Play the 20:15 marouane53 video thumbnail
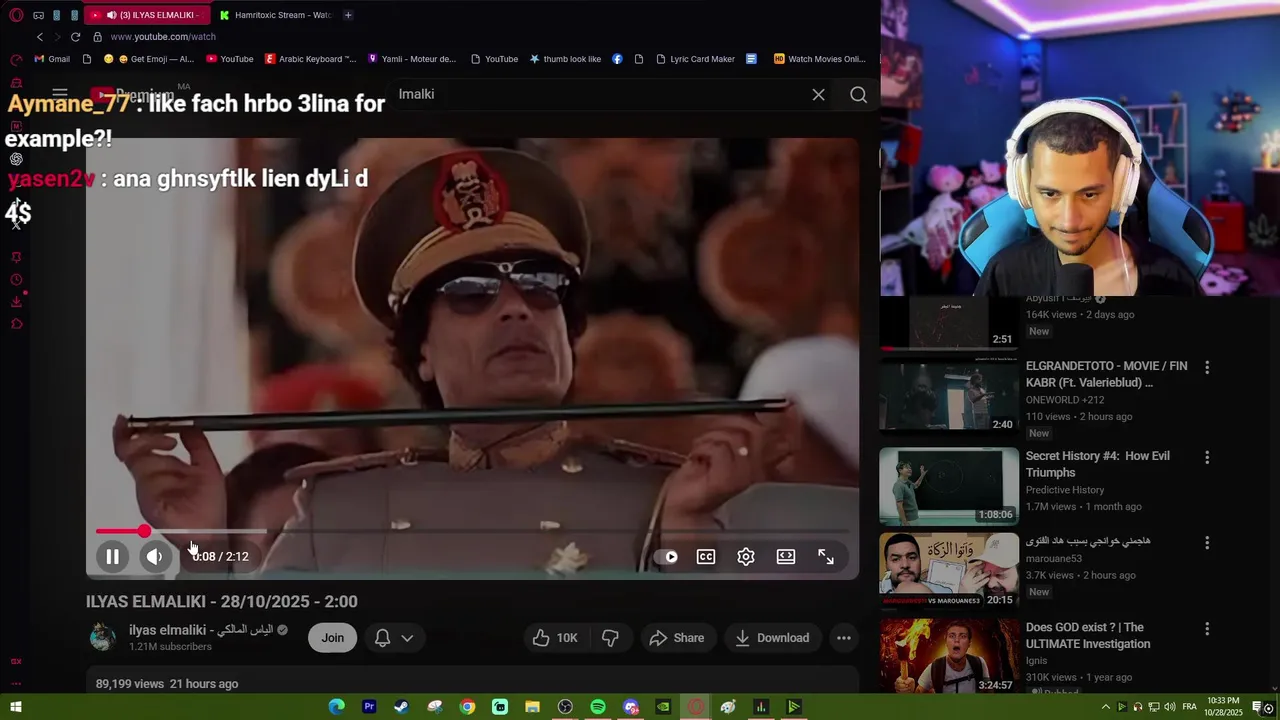This screenshot has width=1280, height=720. coord(948,571)
